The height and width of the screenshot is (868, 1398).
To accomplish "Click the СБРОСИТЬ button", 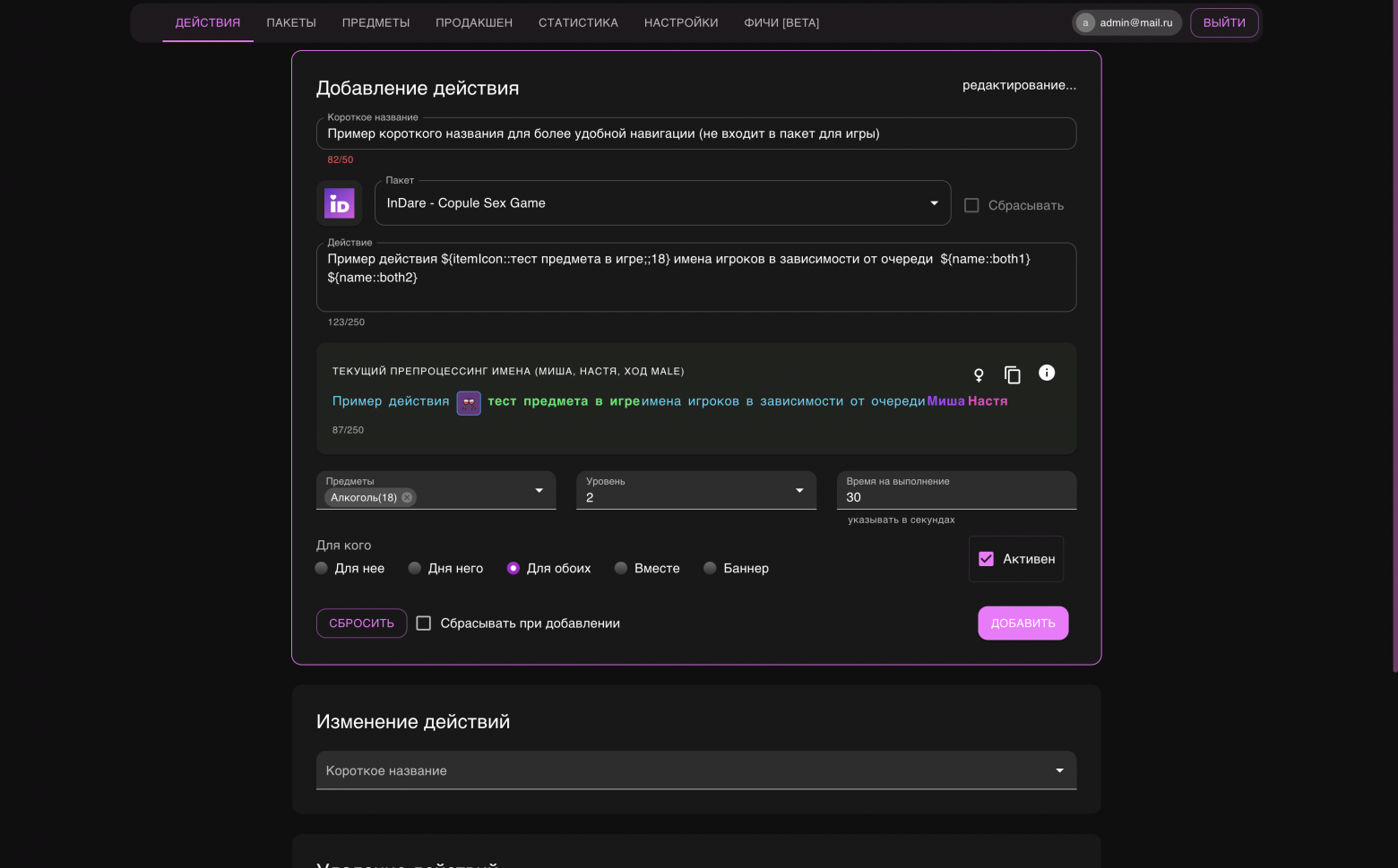I will coord(361,623).
